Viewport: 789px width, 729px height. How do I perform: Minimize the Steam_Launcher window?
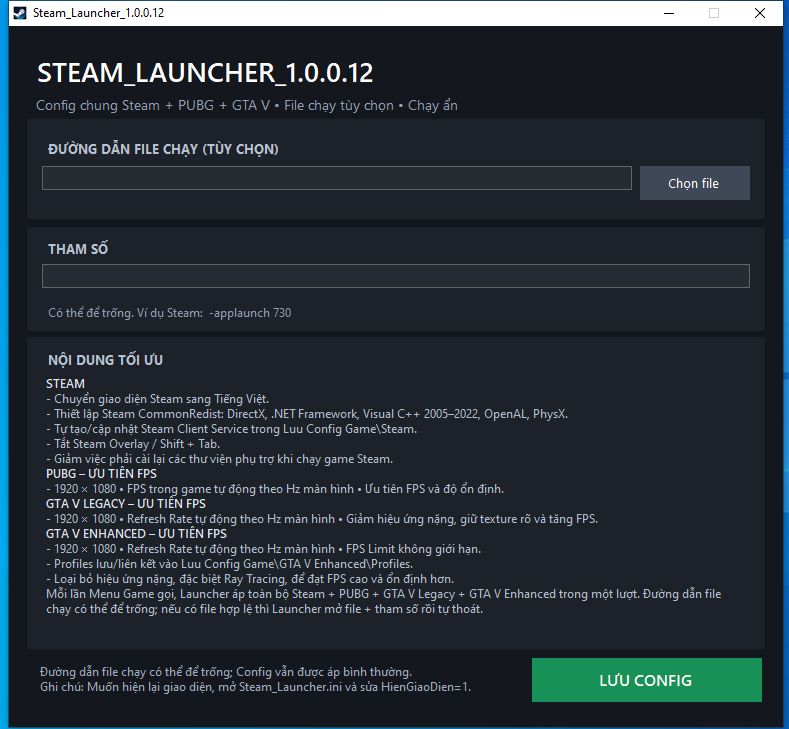coord(669,13)
